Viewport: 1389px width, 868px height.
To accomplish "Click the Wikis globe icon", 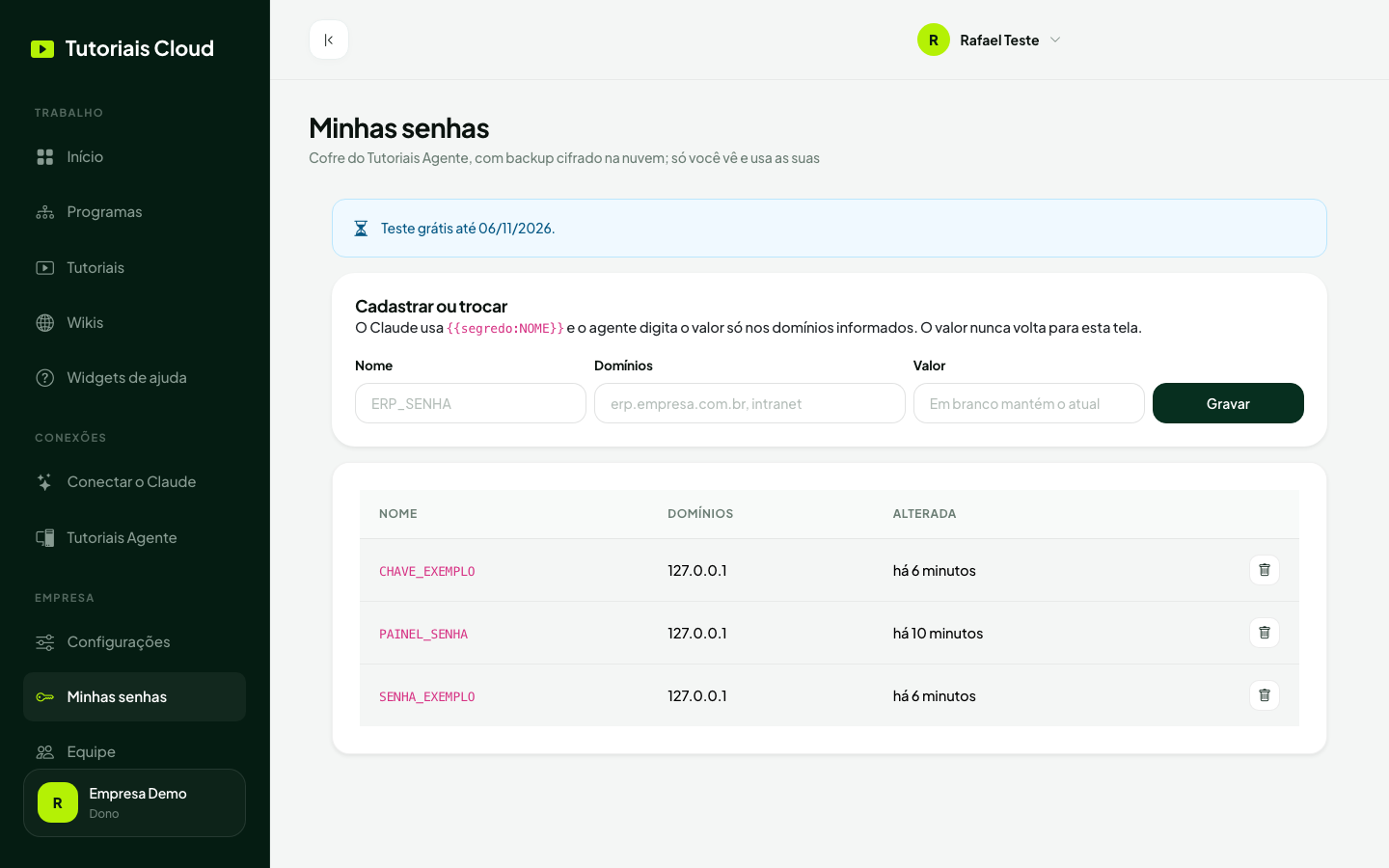I will [45, 323].
